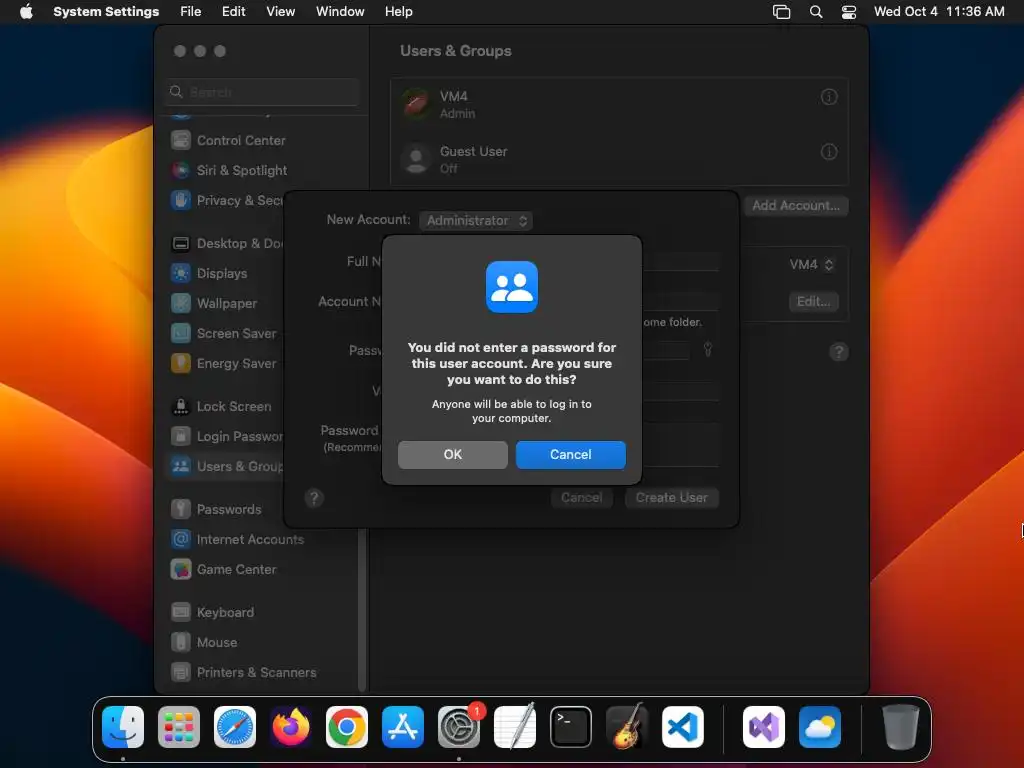Select Wallpaper in the sidebar

[226, 304]
